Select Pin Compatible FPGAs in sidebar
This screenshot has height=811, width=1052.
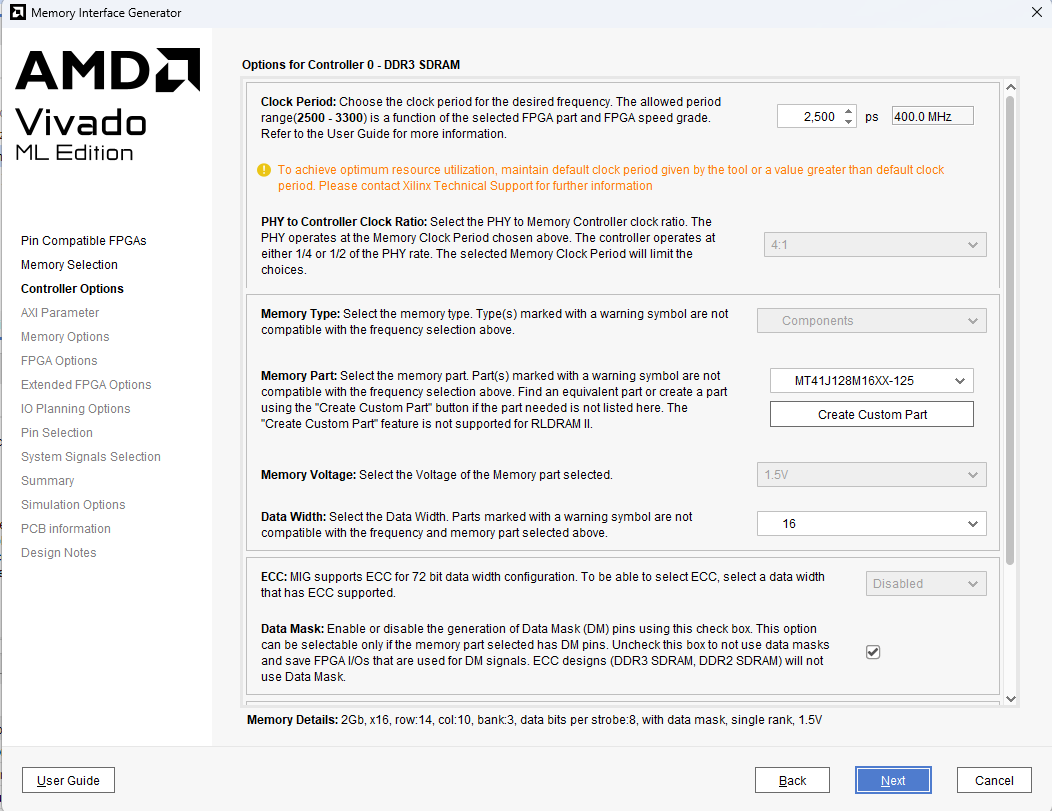84,241
